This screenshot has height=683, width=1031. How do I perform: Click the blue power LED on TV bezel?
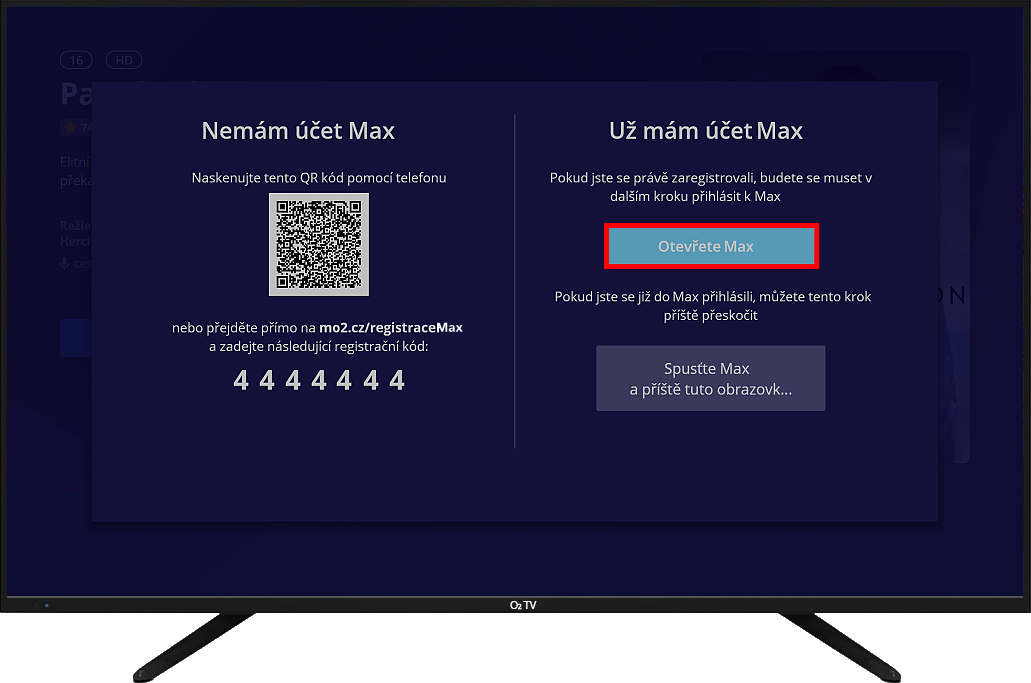pyautogui.click(x=46, y=605)
